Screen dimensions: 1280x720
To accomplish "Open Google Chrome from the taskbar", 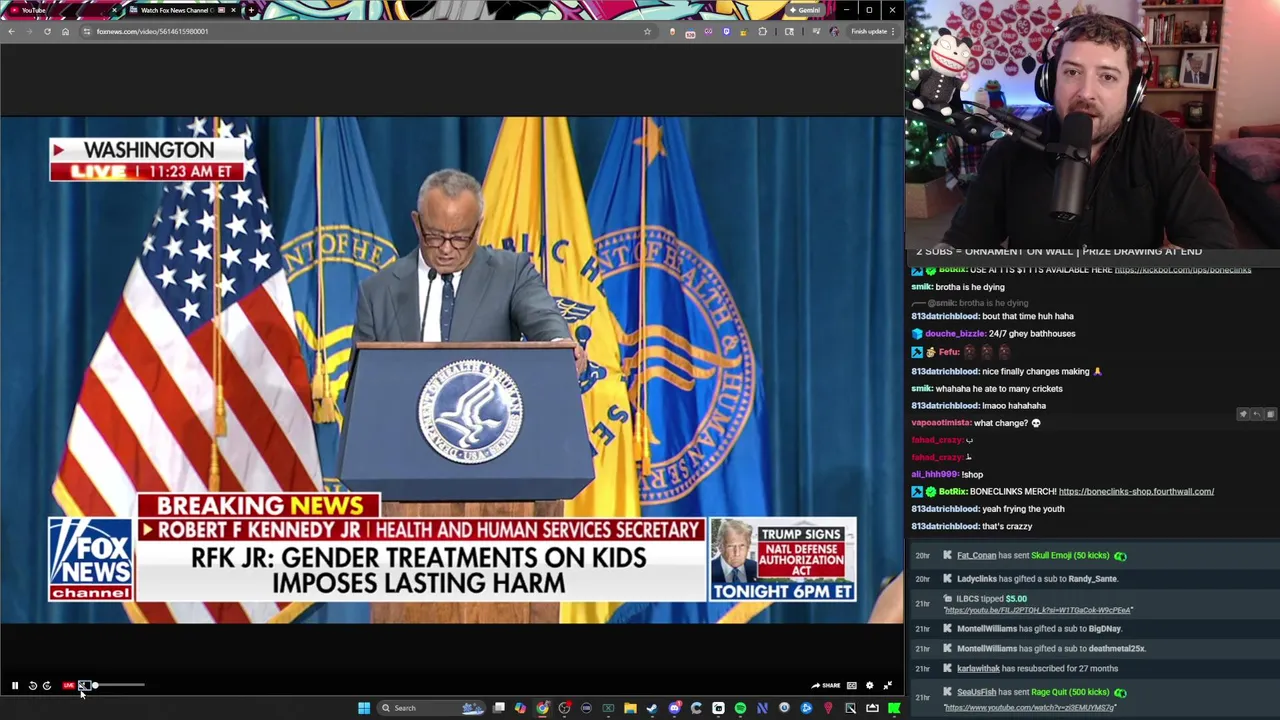I will (x=542, y=708).
